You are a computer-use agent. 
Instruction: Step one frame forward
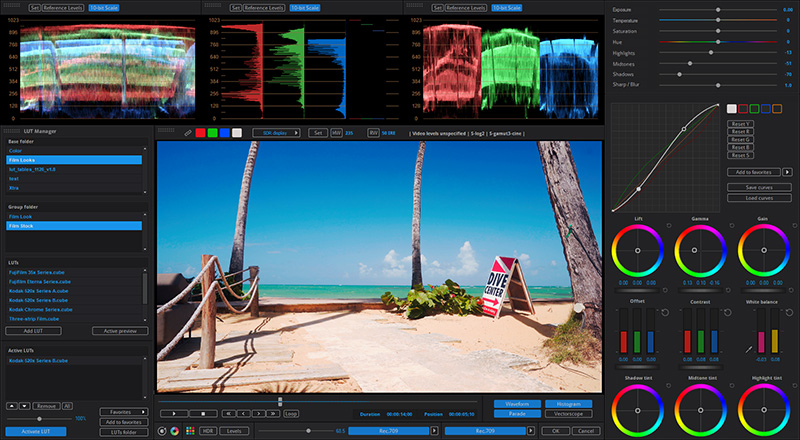[258, 413]
